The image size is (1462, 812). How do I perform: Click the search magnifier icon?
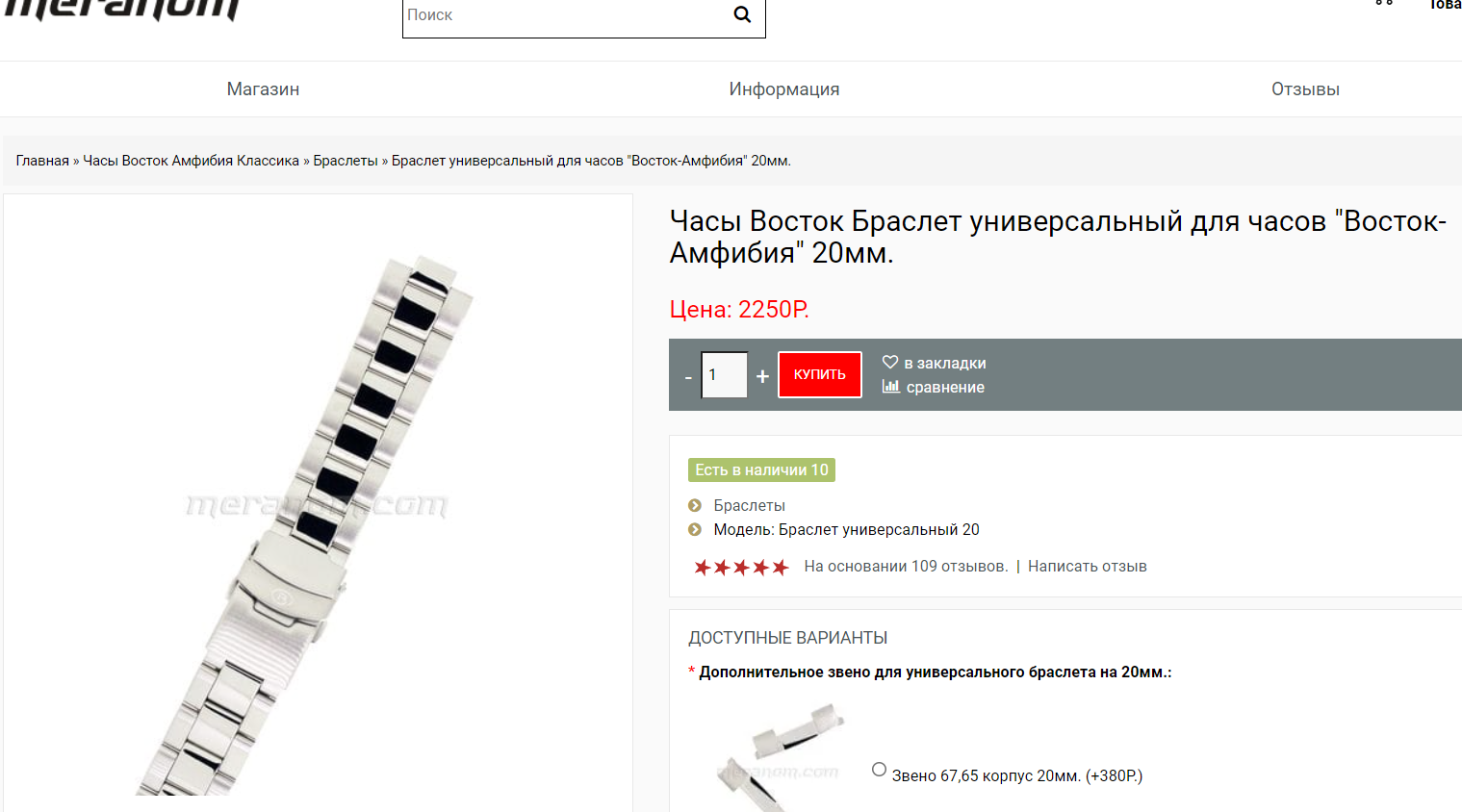[x=742, y=14]
